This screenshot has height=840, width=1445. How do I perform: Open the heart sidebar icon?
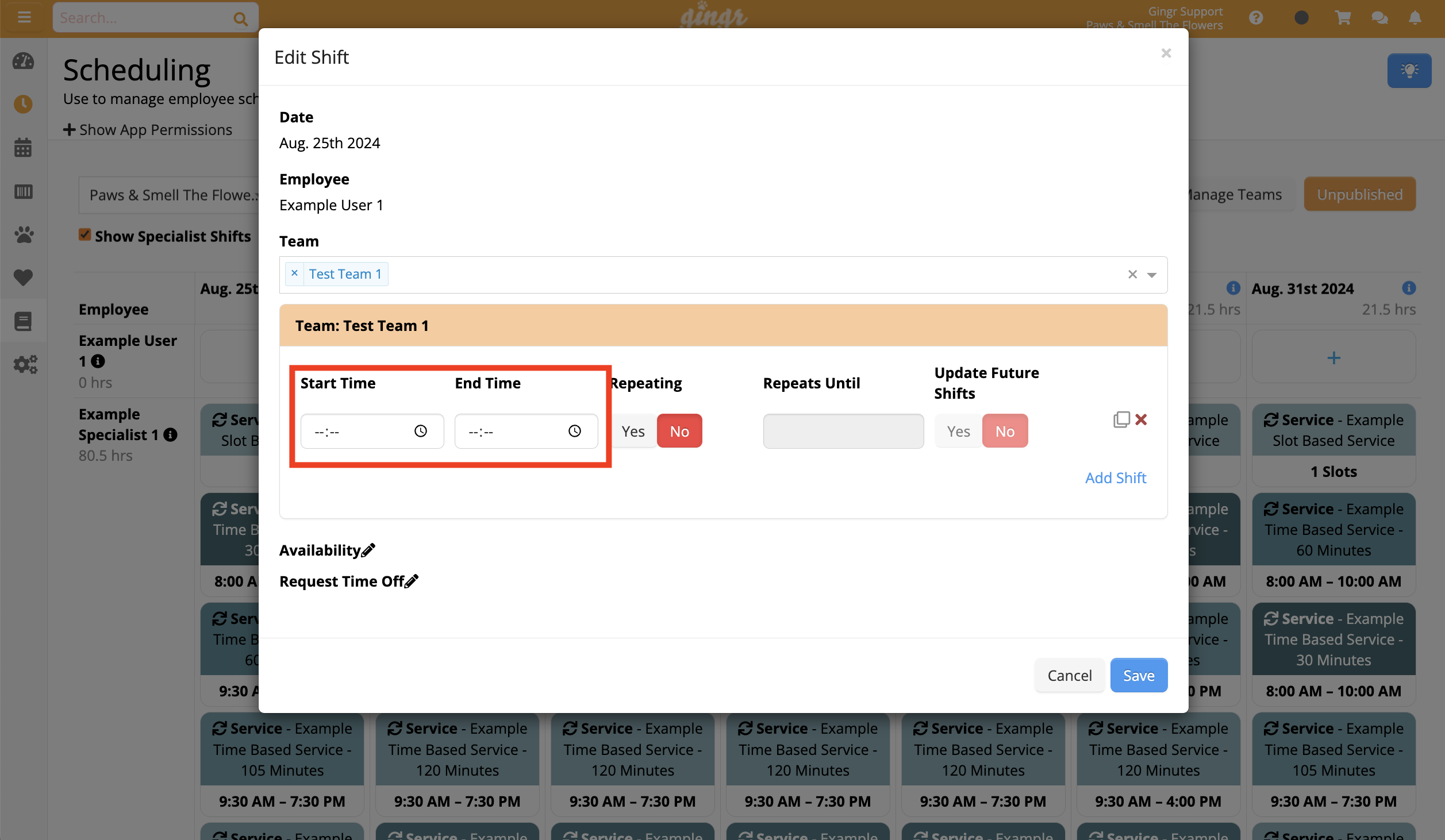pyautogui.click(x=23, y=278)
